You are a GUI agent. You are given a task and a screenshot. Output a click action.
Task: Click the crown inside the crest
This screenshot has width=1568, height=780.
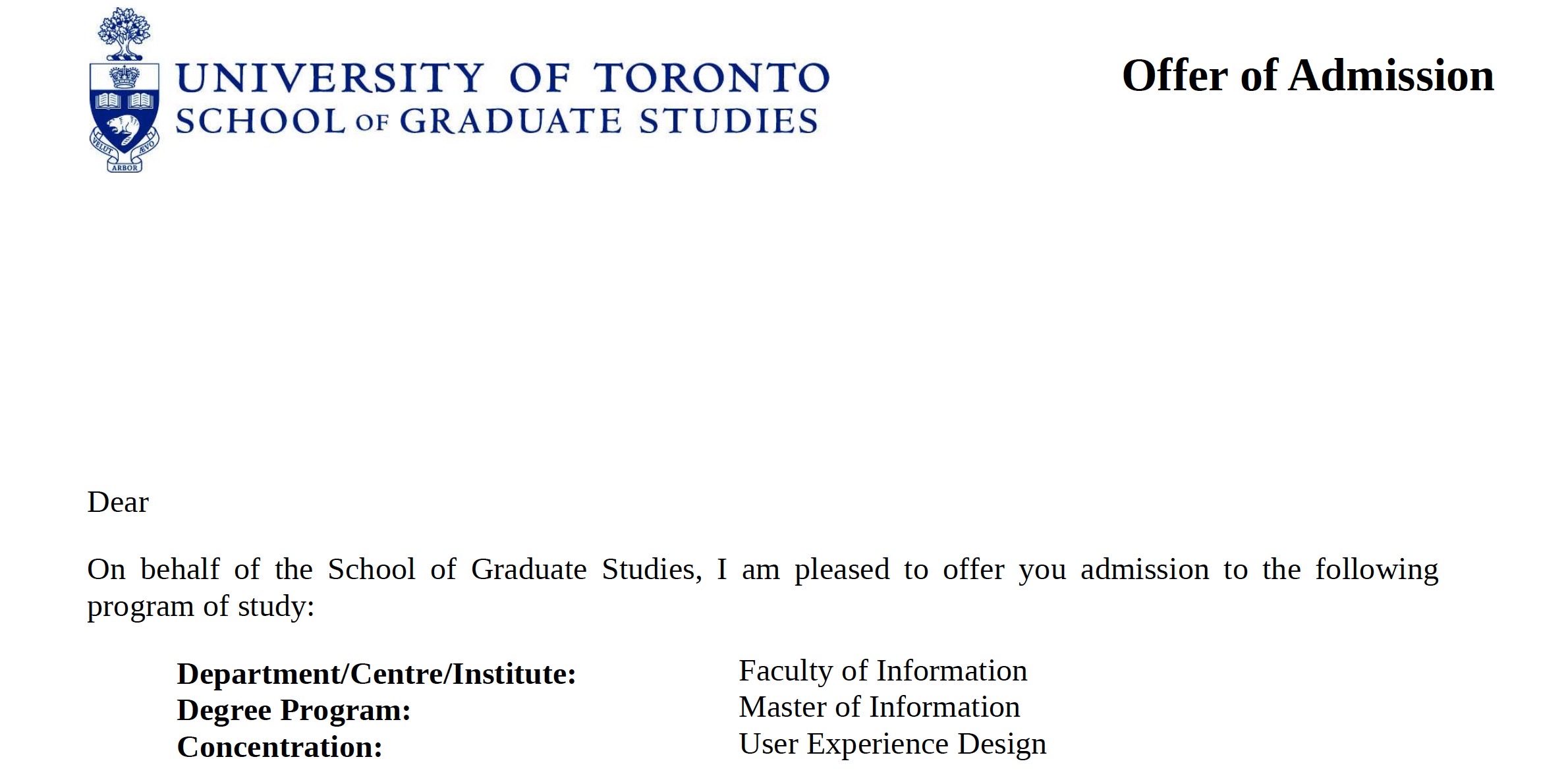pyautogui.click(x=125, y=77)
